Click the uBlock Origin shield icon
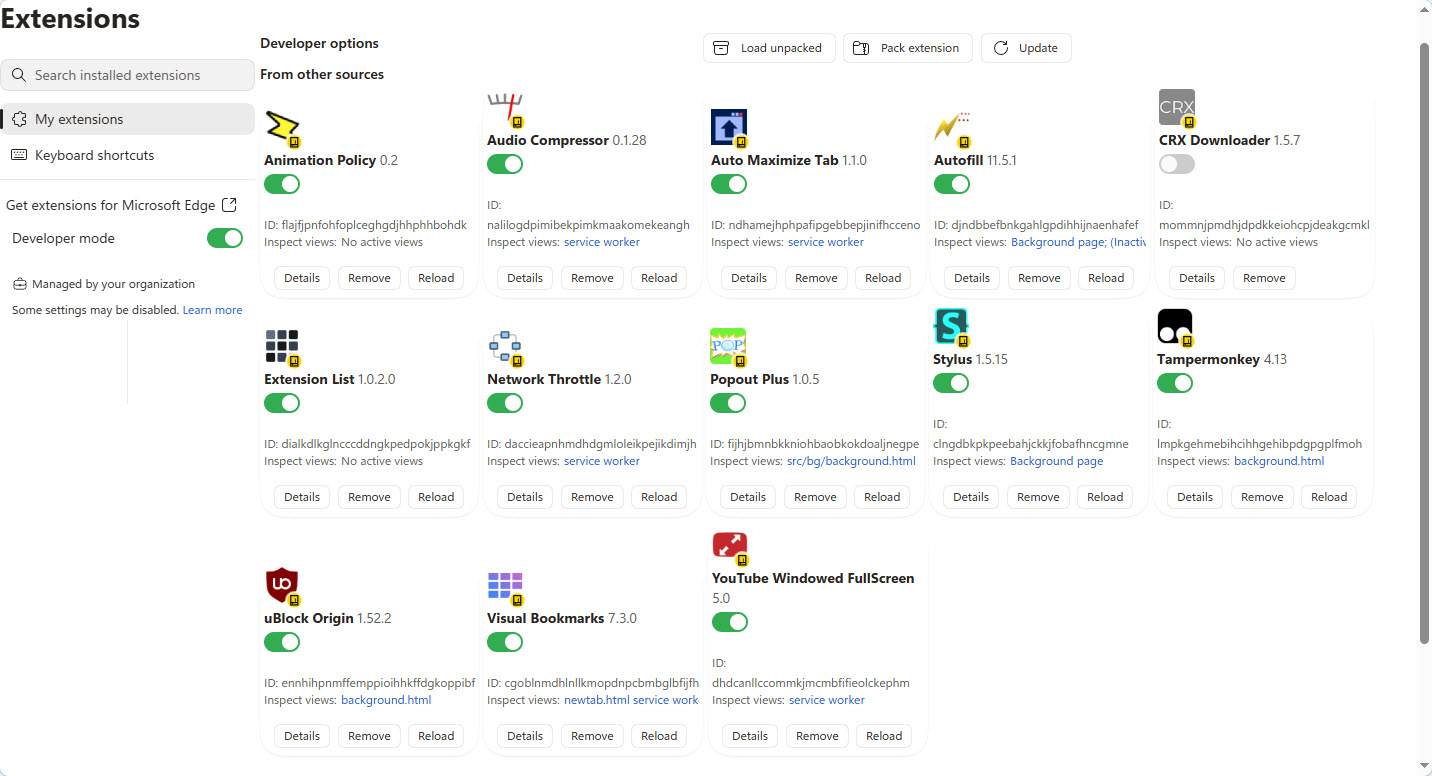The width and height of the screenshot is (1432, 776). [x=282, y=585]
